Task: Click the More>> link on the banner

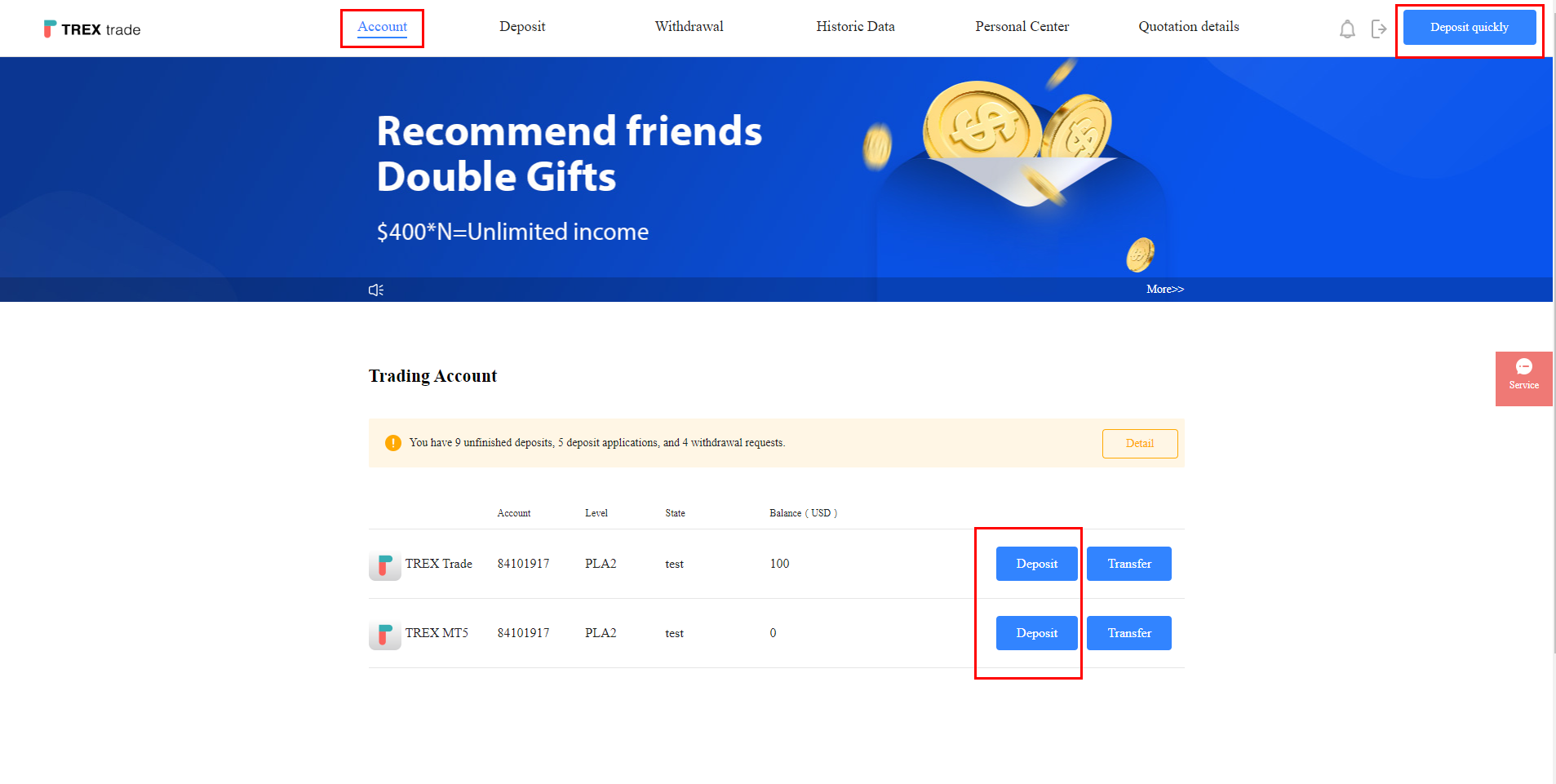Action: coord(1165,289)
